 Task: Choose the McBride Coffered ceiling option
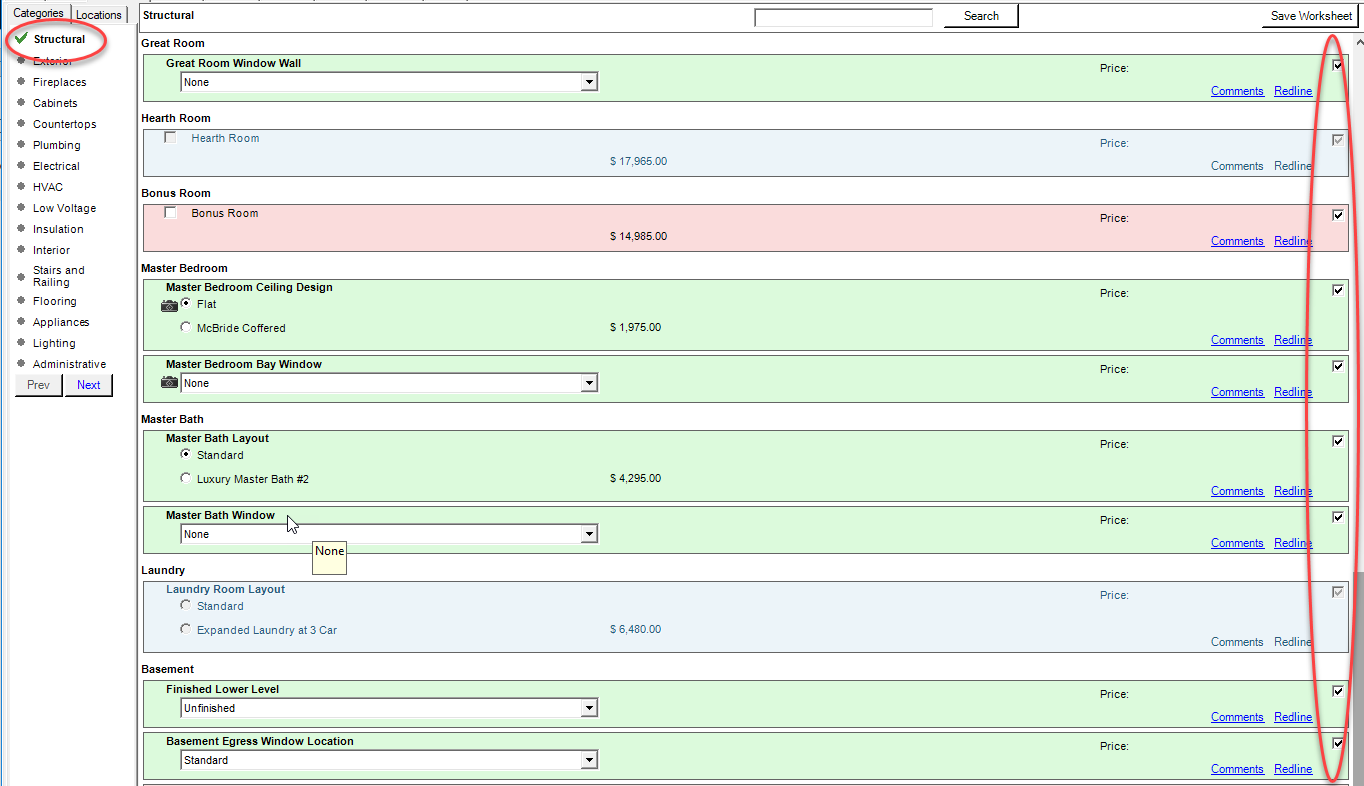186,327
